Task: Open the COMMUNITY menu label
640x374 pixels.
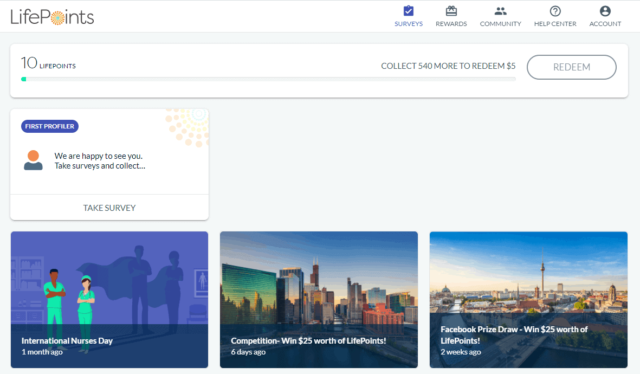Action: [x=500, y=24]
